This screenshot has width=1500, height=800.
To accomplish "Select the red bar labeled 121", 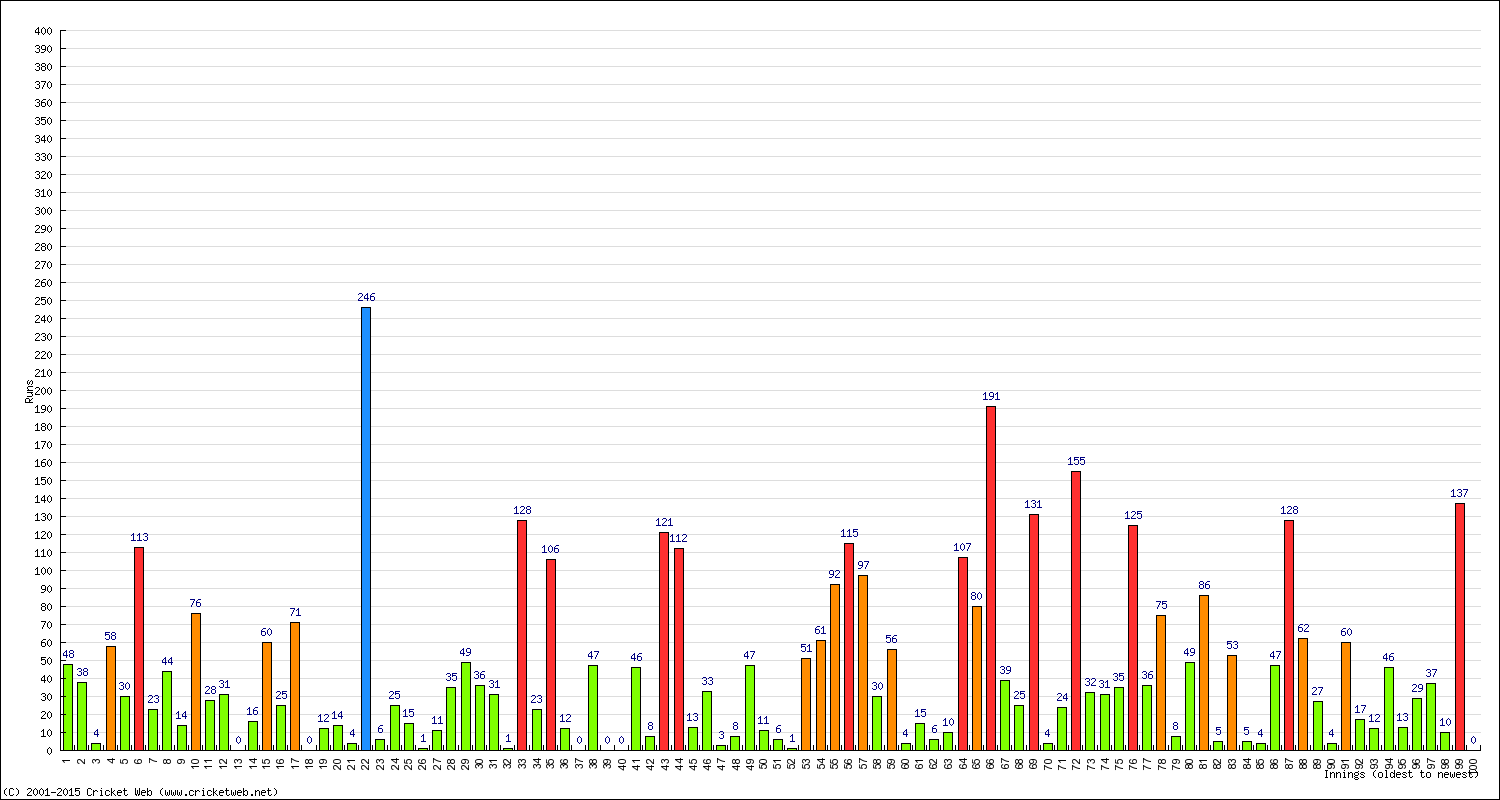I will (664, 641).
